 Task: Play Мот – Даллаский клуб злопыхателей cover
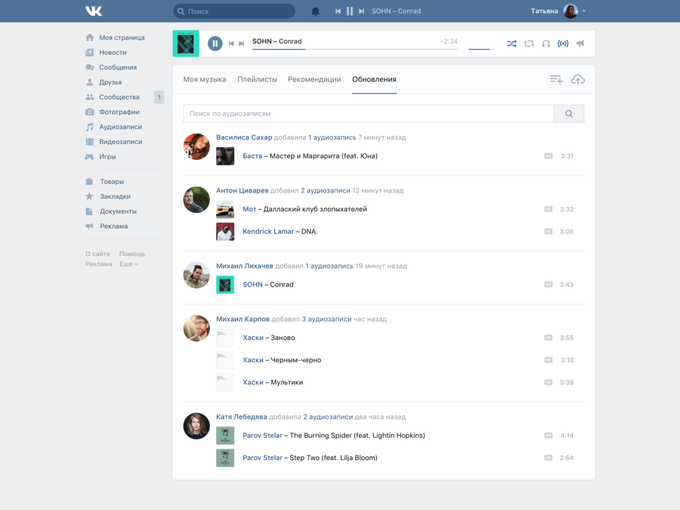click(225, 209)
